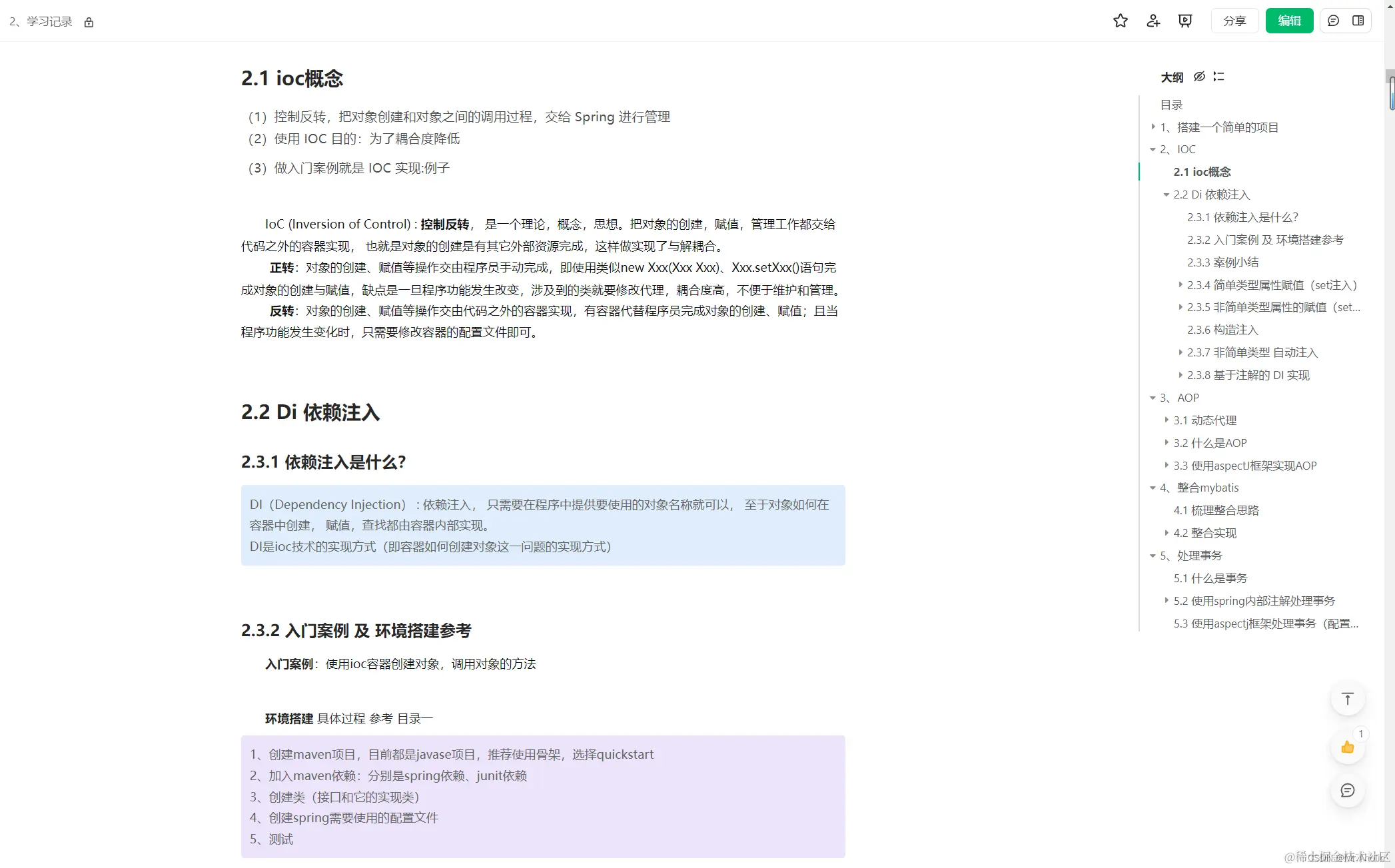Hide the outline using the eye toggle

pyautogui.click(x=1198, y=77)
